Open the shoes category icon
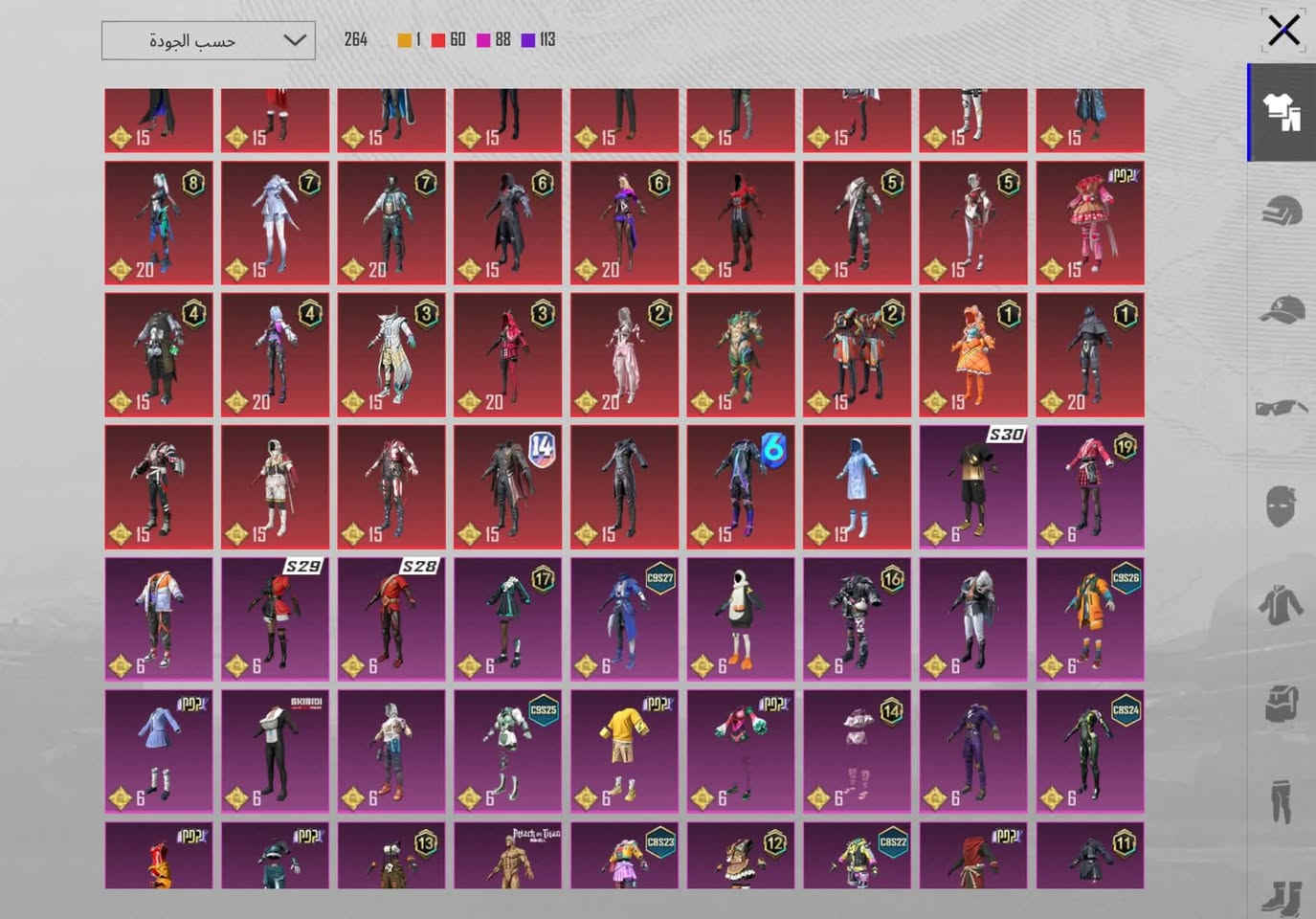Screen dimensions: 1316x919 [1282, 897]
